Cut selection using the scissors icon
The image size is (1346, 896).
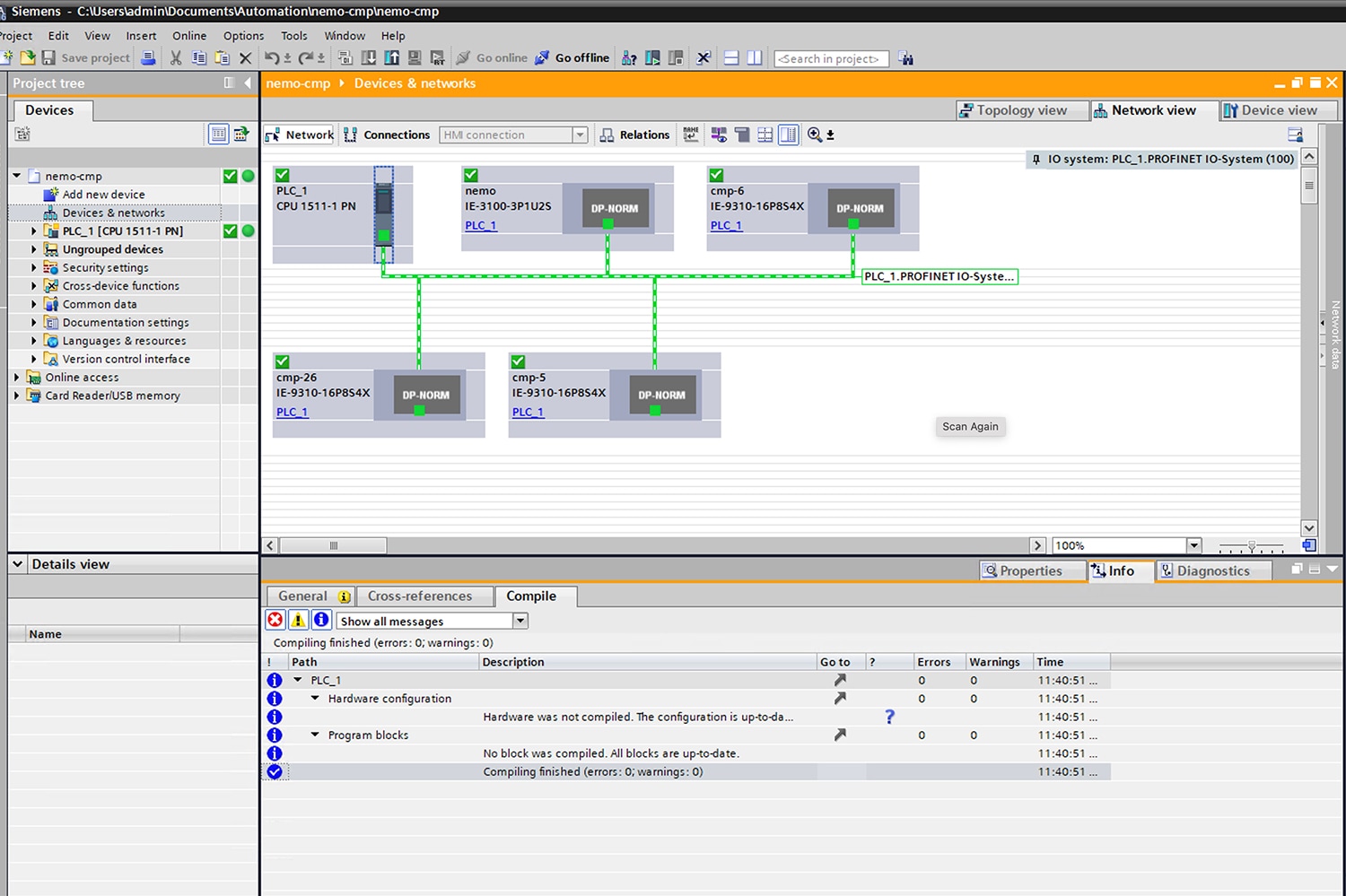pyautogui.click(x=176, y=58)
